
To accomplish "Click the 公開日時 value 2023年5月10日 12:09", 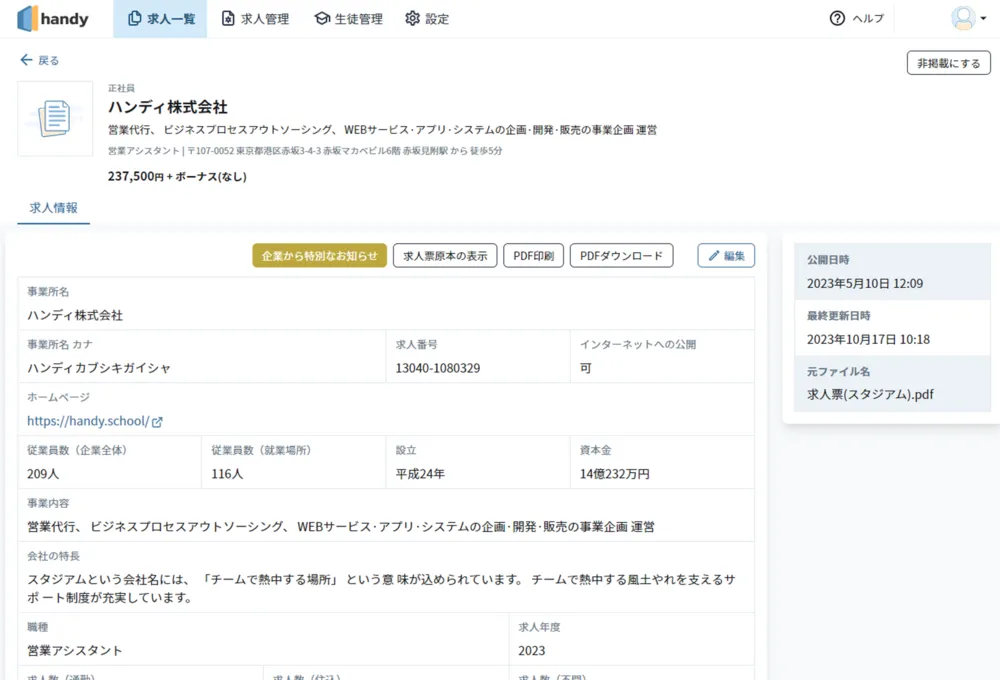I will click(865, 283).
